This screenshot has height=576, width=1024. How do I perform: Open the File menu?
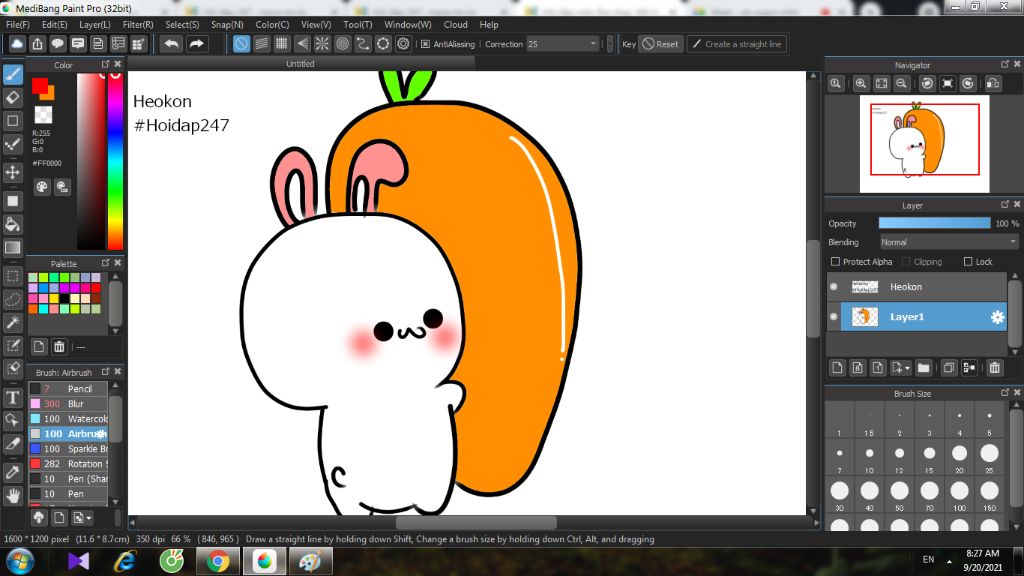[x=18, y=25]
